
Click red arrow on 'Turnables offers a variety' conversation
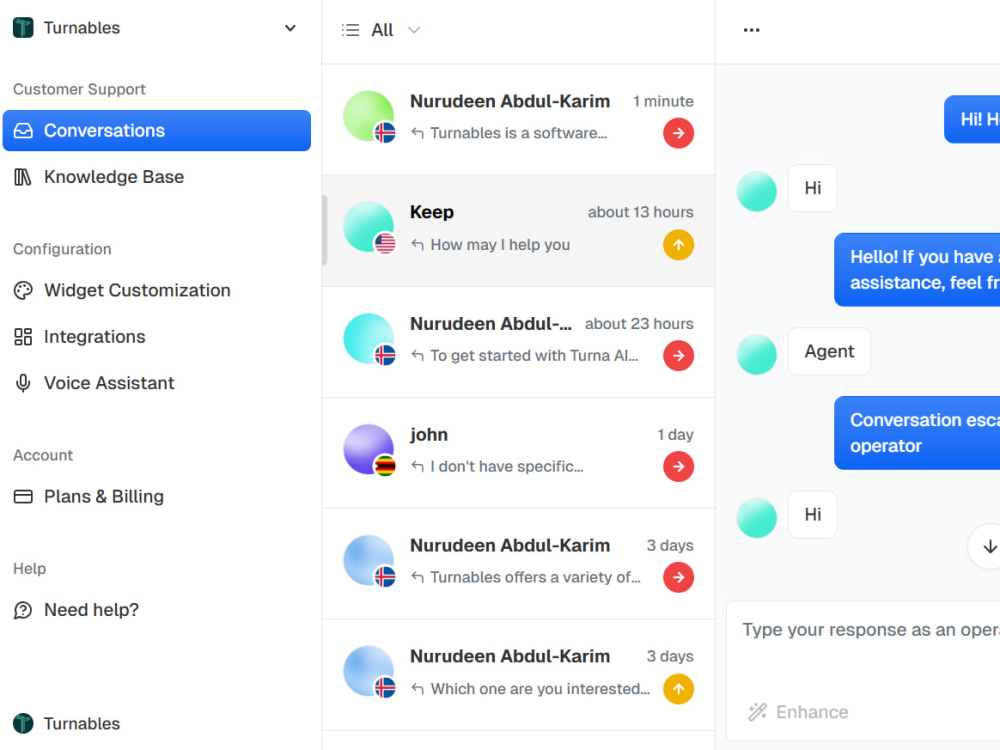(x=678, y=577)
